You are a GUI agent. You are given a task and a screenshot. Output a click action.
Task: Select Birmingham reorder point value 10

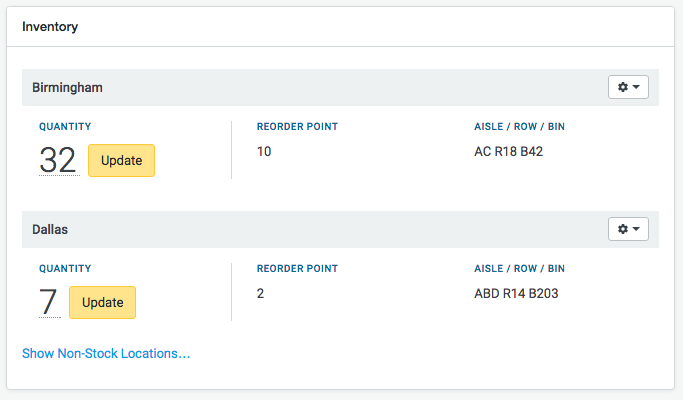(x=264, y=152)
